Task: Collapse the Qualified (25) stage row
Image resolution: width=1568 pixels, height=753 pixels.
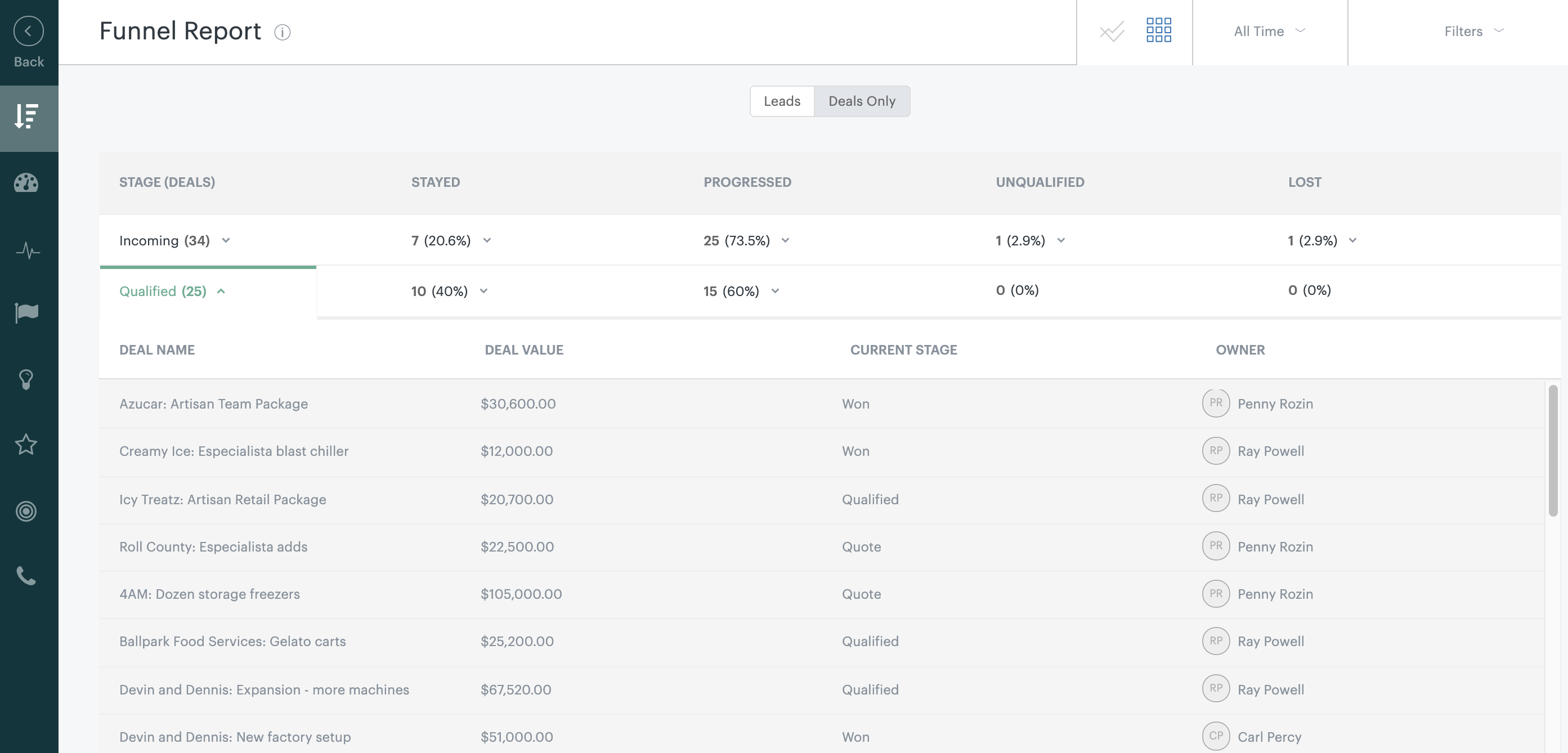Action: 221,291
